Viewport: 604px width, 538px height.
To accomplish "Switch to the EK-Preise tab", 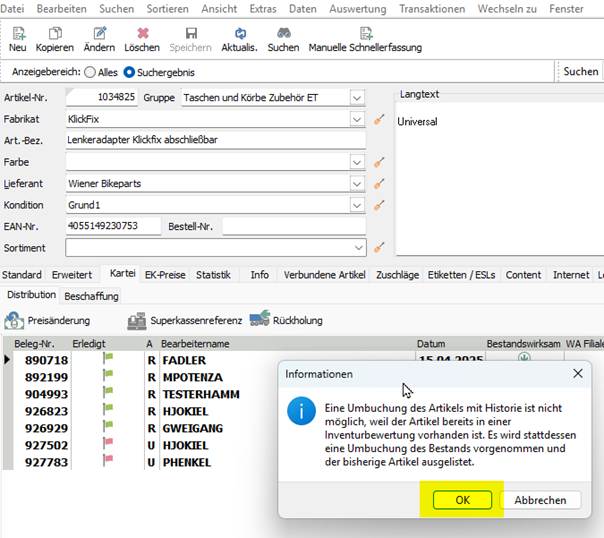I will coord(165,275).
